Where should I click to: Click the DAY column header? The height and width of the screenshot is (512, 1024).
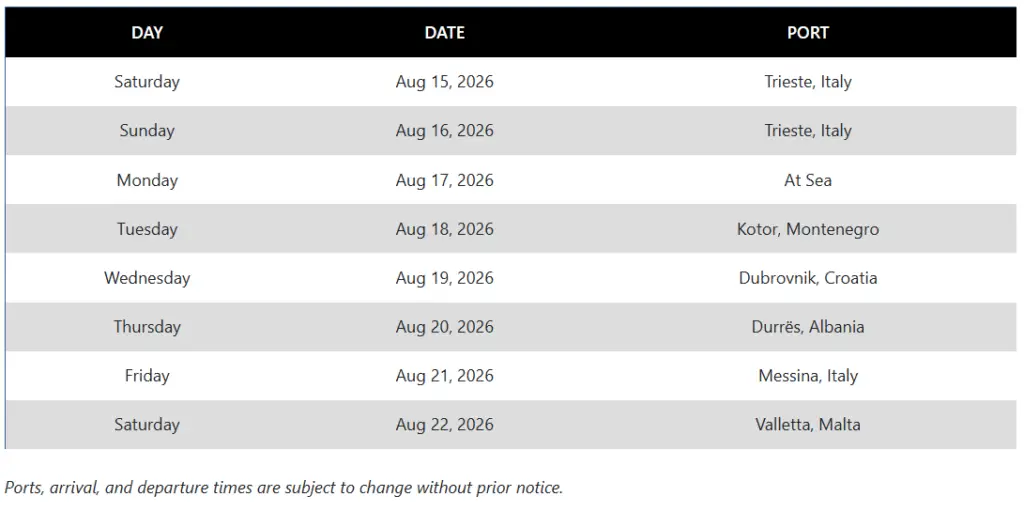[x=147, y=33]
